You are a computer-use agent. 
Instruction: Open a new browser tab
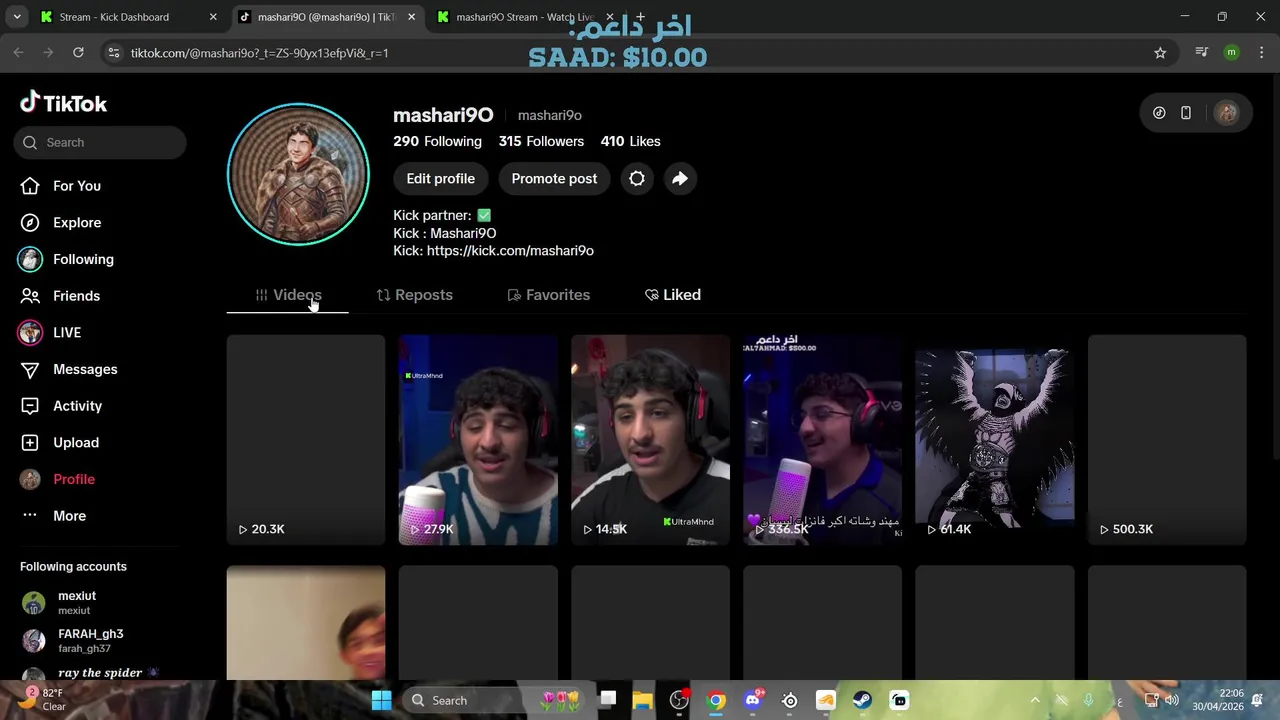[x=640, y=17]
